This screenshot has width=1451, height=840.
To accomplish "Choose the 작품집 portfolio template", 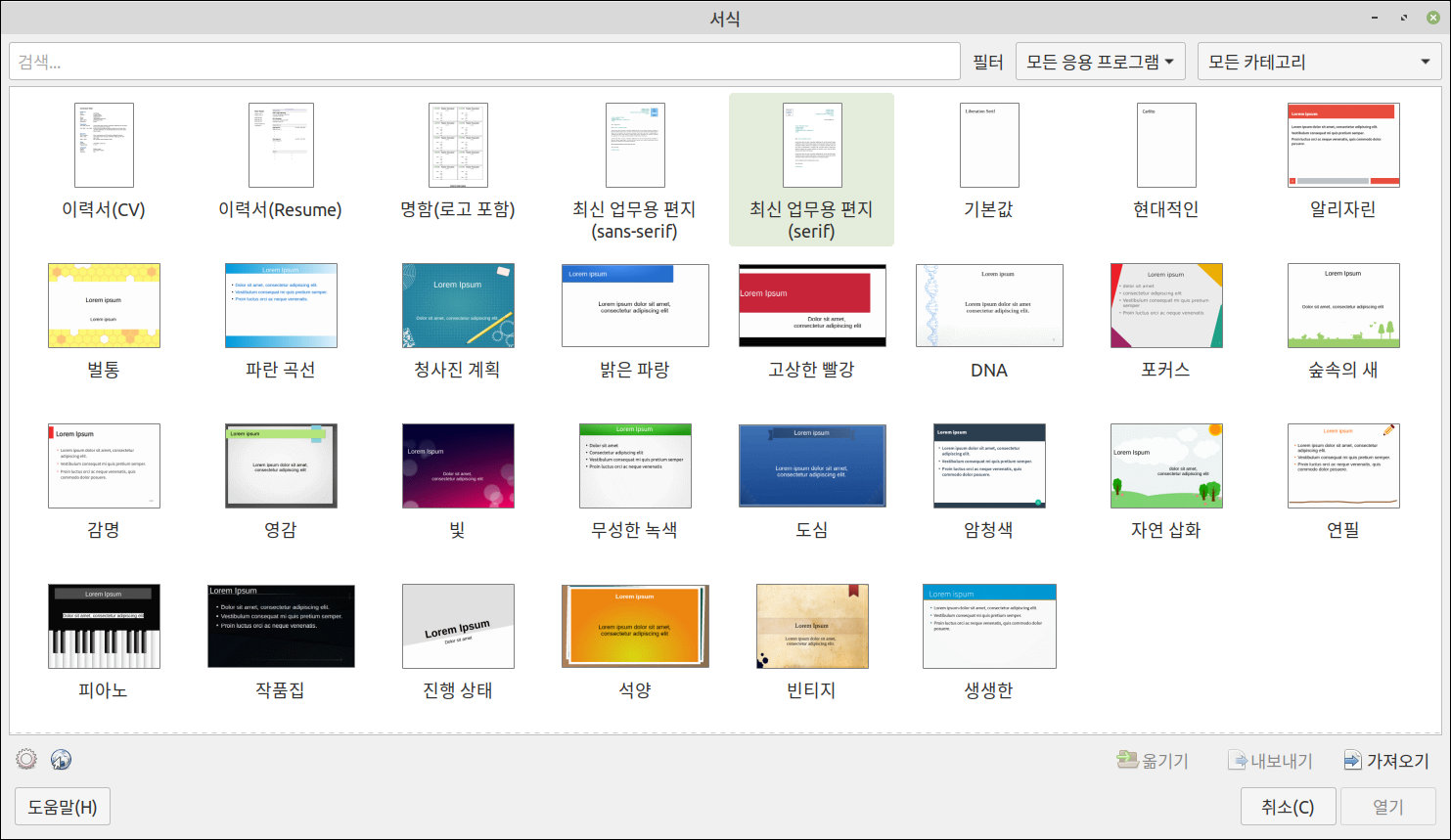I will (281, 642).
